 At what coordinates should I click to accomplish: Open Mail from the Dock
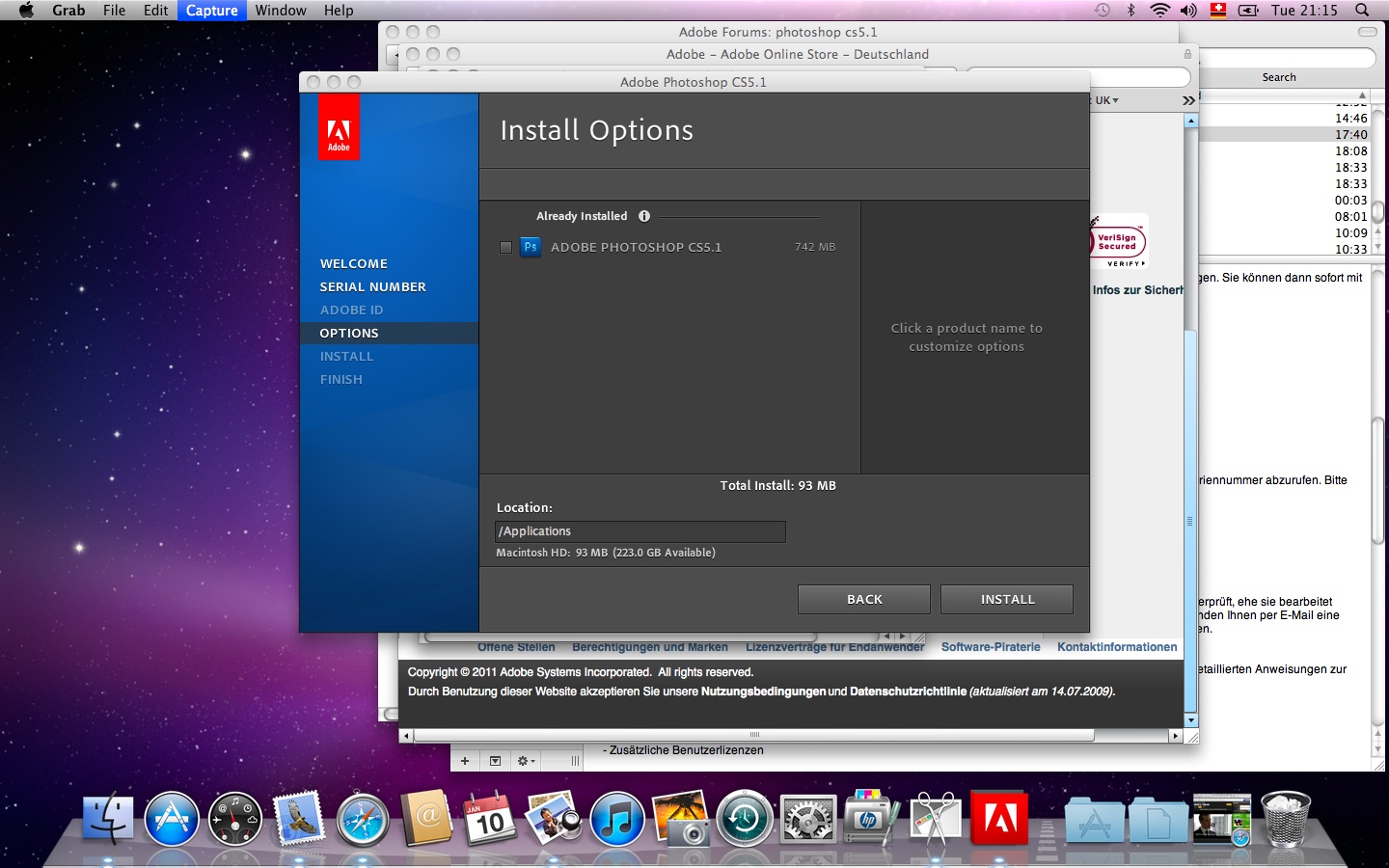[x=299, y=819]
